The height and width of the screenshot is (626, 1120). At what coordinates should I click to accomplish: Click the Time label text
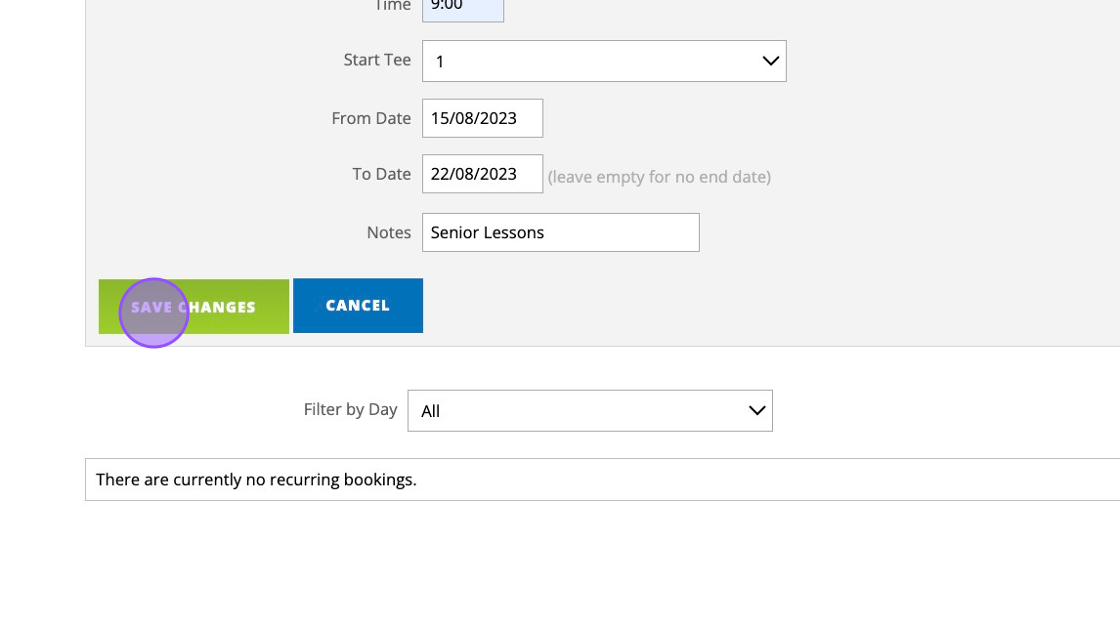coord(392,6)
